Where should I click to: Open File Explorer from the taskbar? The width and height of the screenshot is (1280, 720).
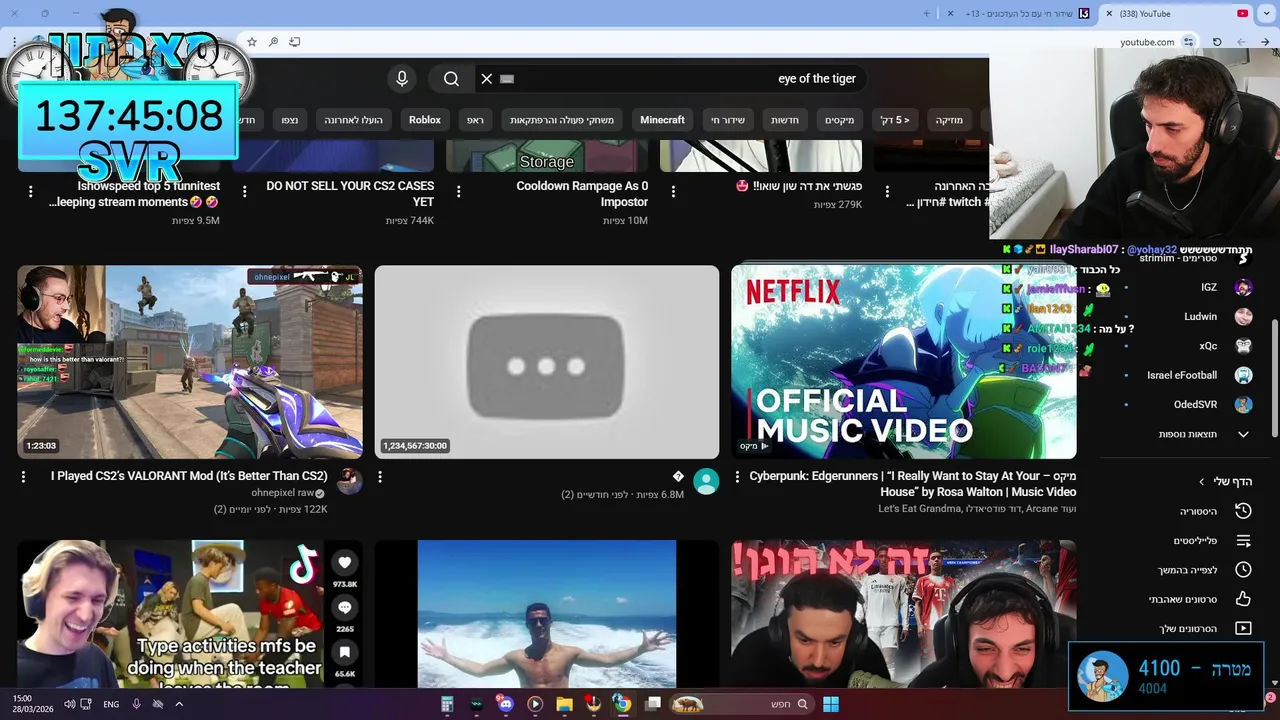coord(564,704)
